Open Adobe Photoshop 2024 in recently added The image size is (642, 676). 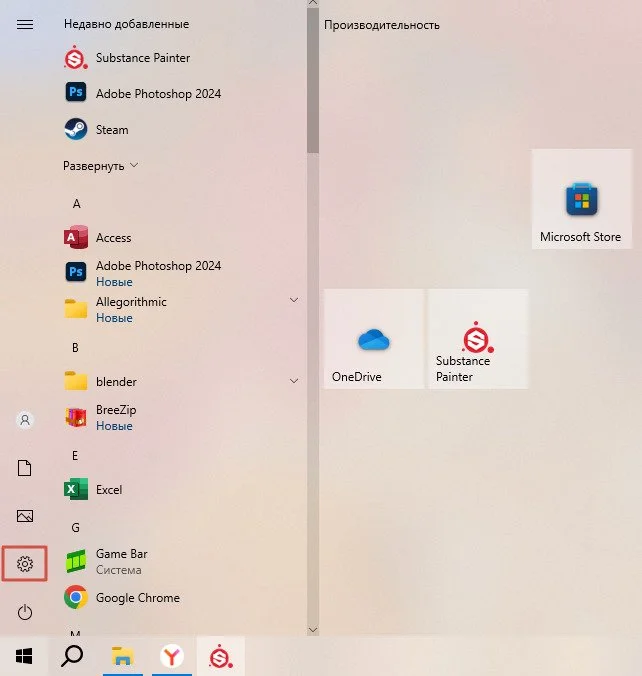click(x=143, y=93)
